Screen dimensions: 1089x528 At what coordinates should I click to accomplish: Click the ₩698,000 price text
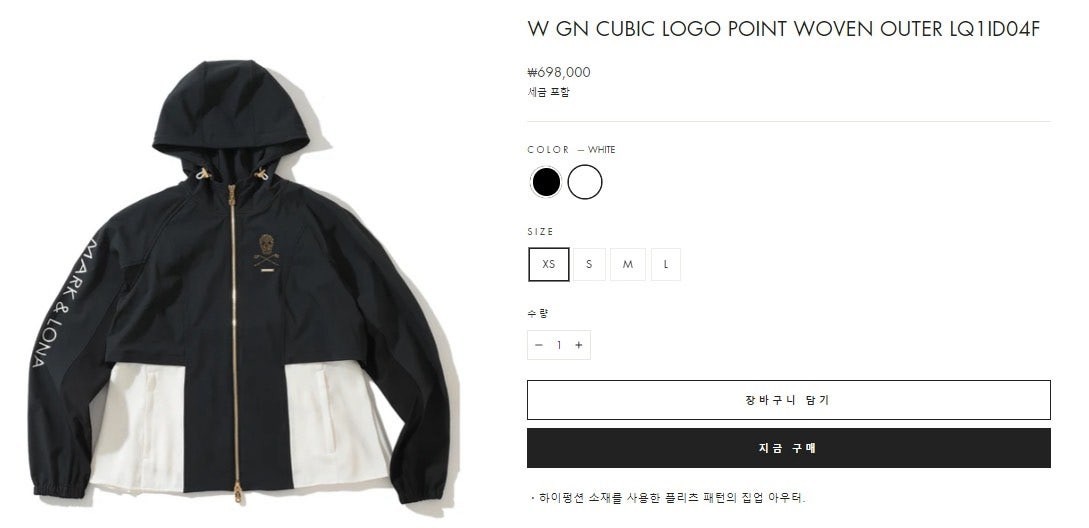[x=559, y=72]
